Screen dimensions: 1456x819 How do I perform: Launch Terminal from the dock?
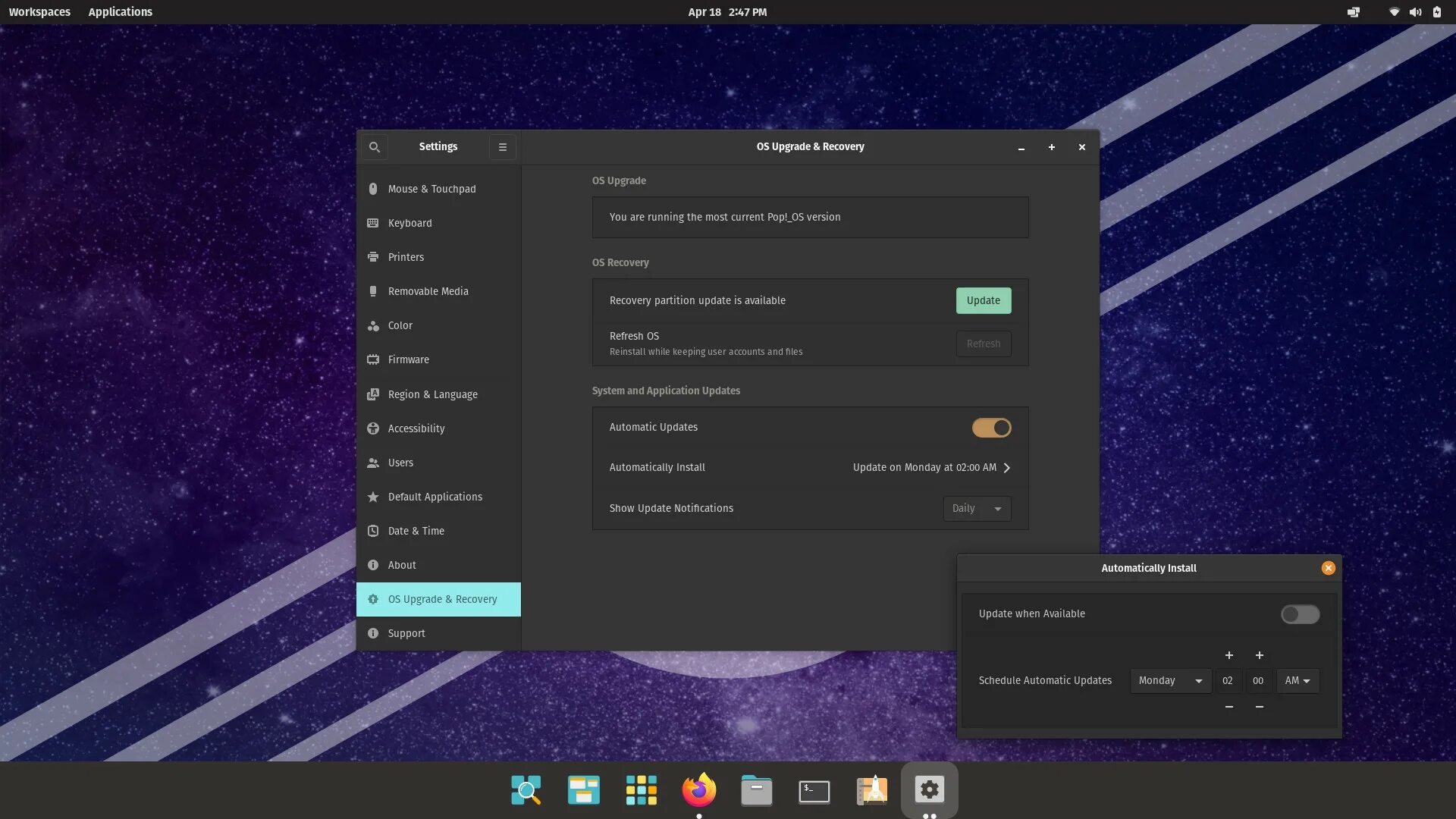pos(814,791)
